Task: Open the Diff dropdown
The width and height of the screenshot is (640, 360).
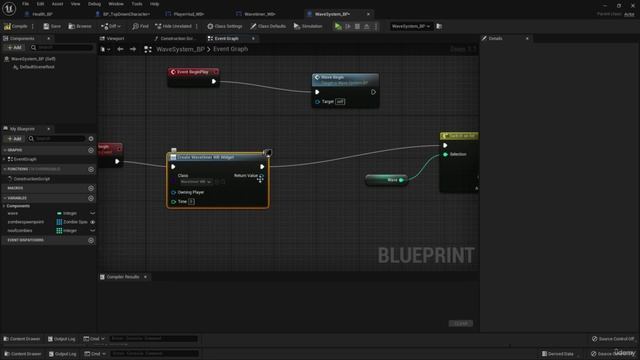Action: [111, 26]
